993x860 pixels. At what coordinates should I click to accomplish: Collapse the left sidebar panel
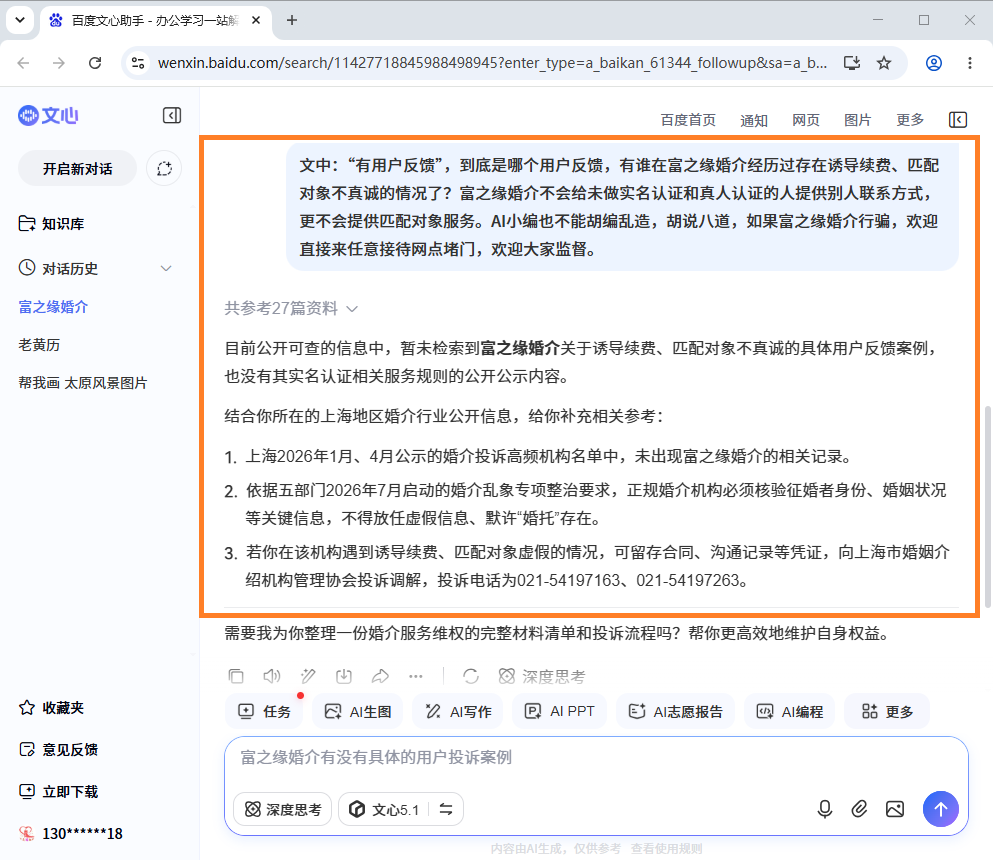[172, 115]
